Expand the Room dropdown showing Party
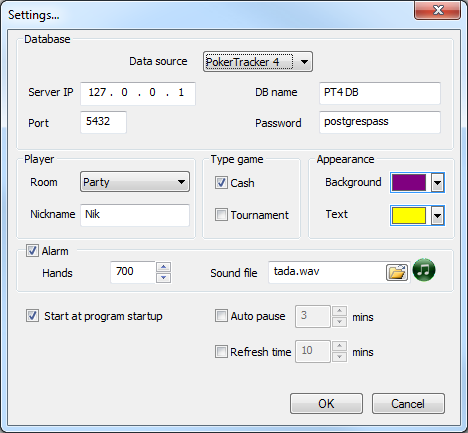The width and height of the screenshot is (468, 433). (135, 182)
